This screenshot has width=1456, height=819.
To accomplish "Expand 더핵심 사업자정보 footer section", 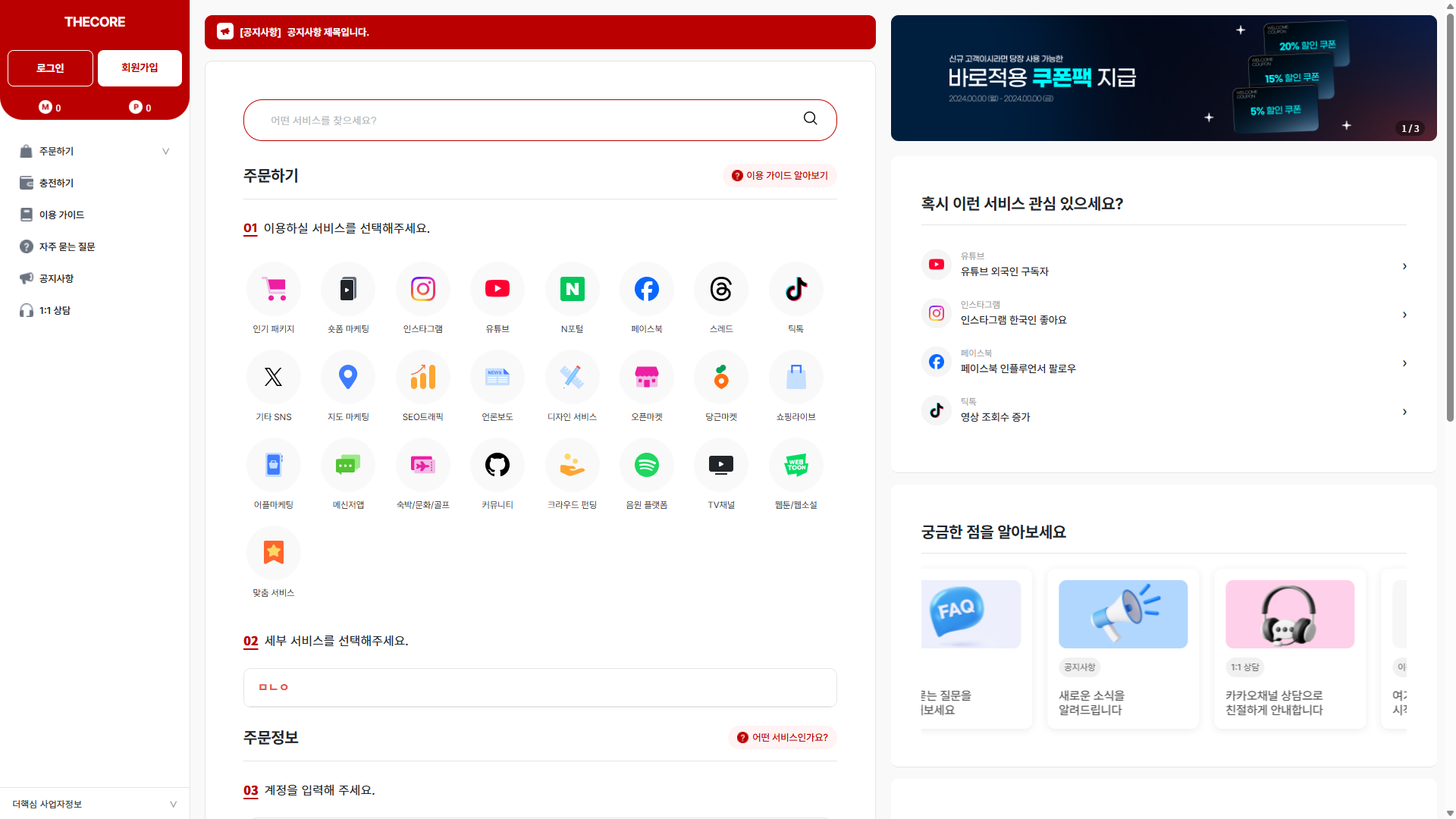I will [x=95, y=804].
